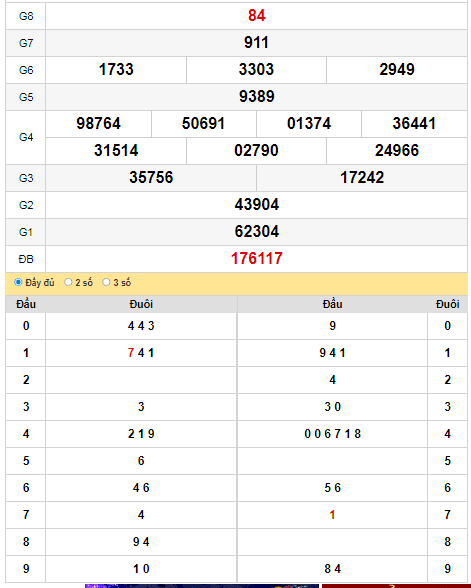Click the '1 0' tail digits cell

tap(141, 569)
